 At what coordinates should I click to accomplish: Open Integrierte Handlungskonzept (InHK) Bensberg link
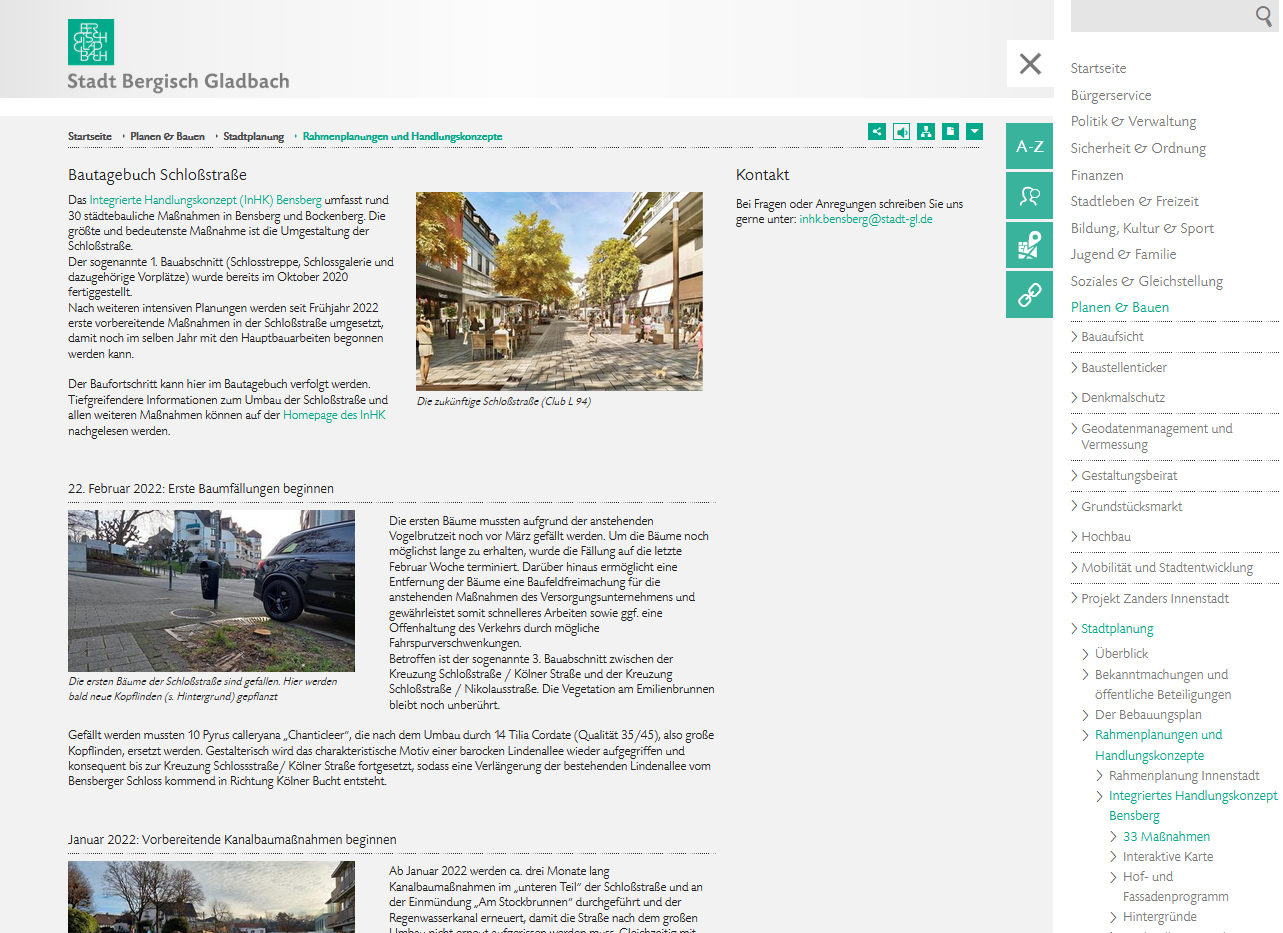tap(205, 200)
